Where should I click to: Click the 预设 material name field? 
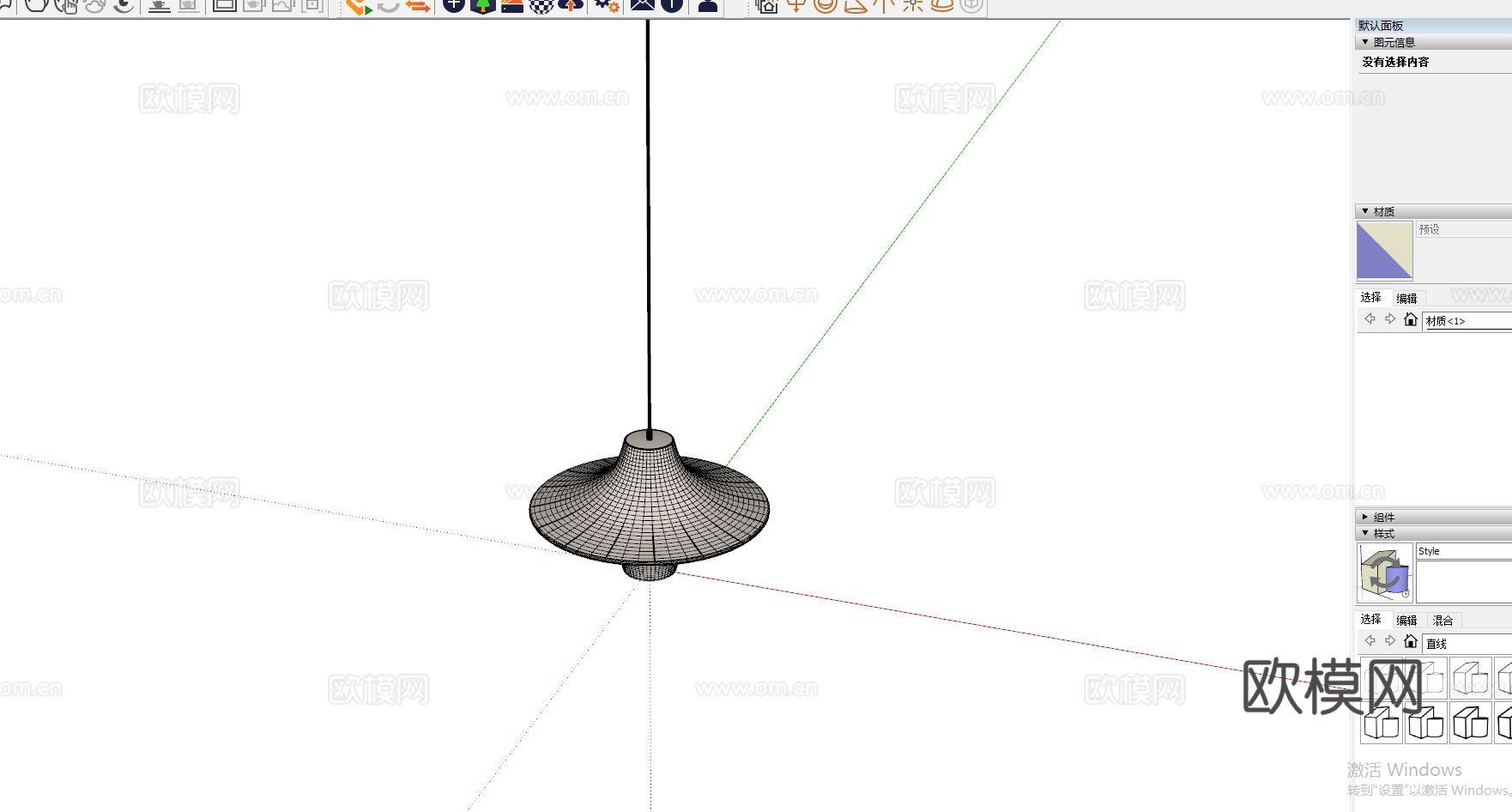pyautogui.click(x=1464, y=229)
